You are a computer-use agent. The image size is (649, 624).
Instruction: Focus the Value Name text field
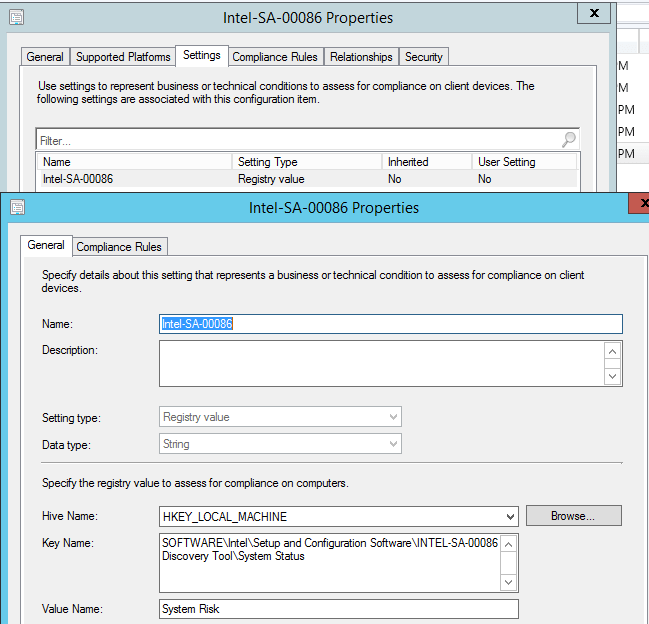pos(338,609)
